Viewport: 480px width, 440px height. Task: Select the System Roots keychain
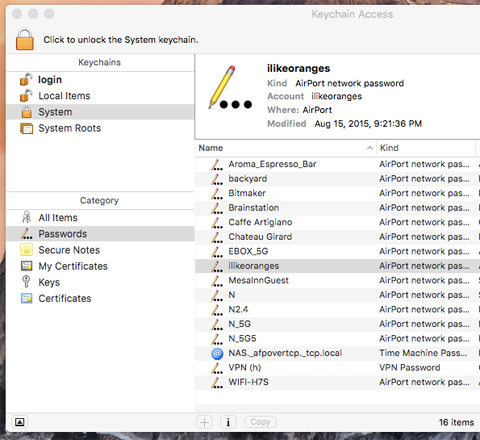point(100,128)
